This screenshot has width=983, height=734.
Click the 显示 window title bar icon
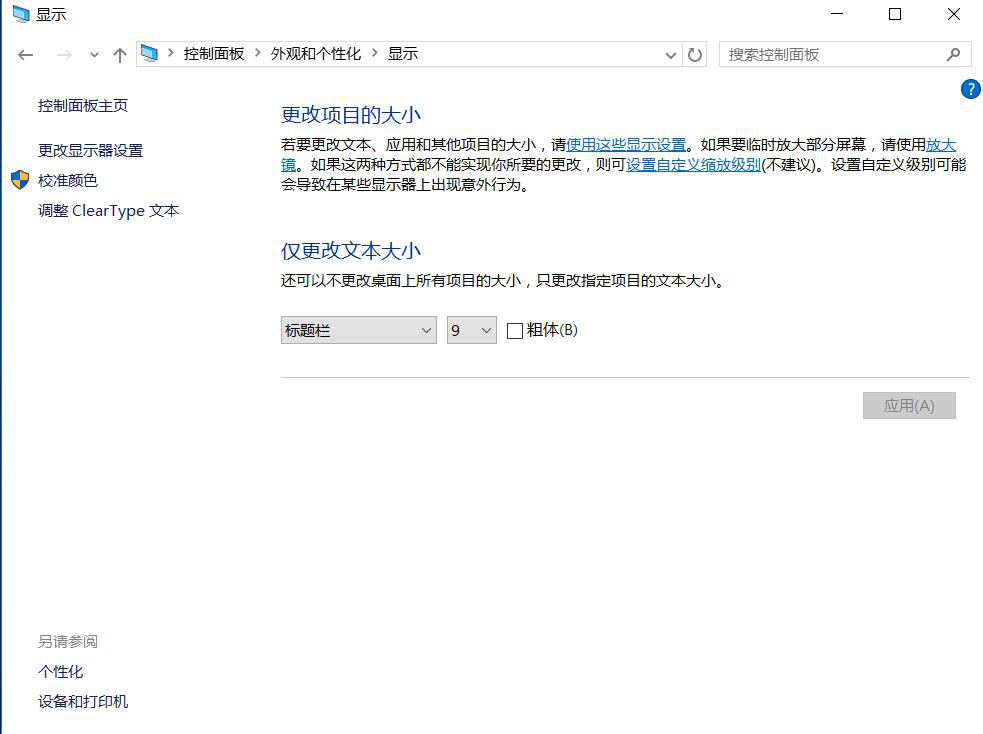[x=21, y=14]
